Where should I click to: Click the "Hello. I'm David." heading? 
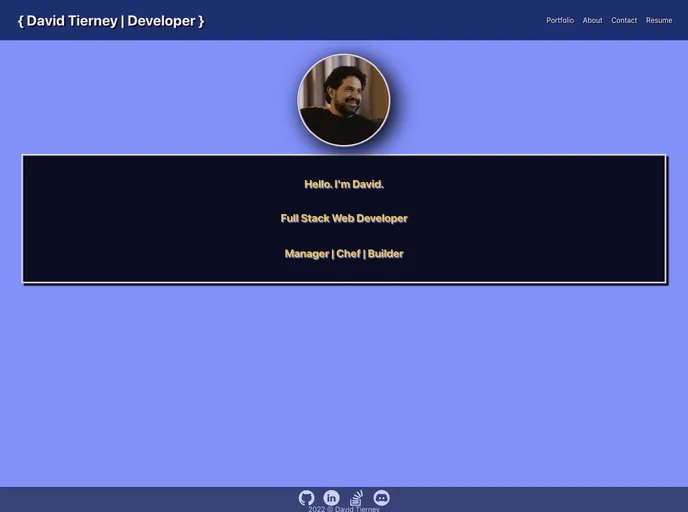coord(344,184)
